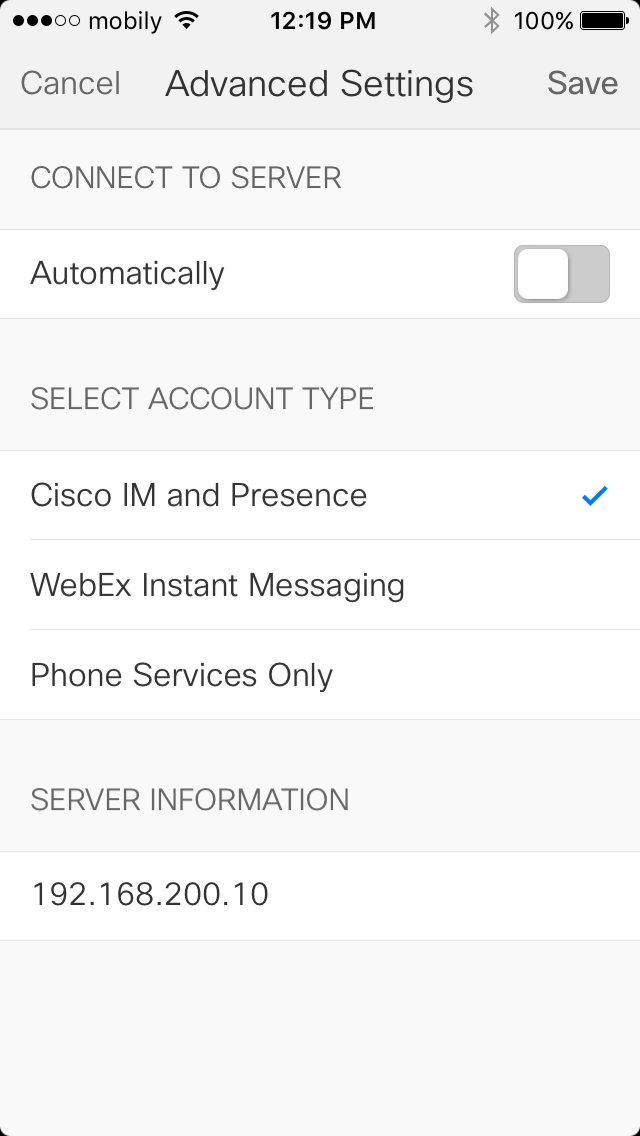Select Cisco IM and Presence account type

199,495
